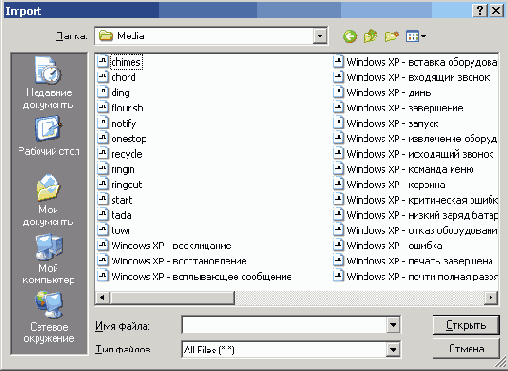Select file 'Windows XP - низкий заряд батареи'
This screenshot has height=371, width=508.
[415, 215]
